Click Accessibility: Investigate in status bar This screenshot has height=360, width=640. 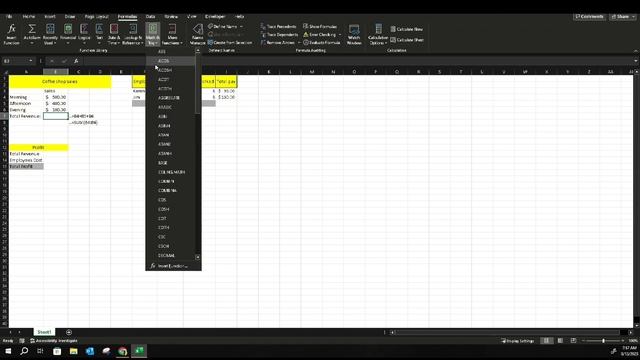pos(54,341)
